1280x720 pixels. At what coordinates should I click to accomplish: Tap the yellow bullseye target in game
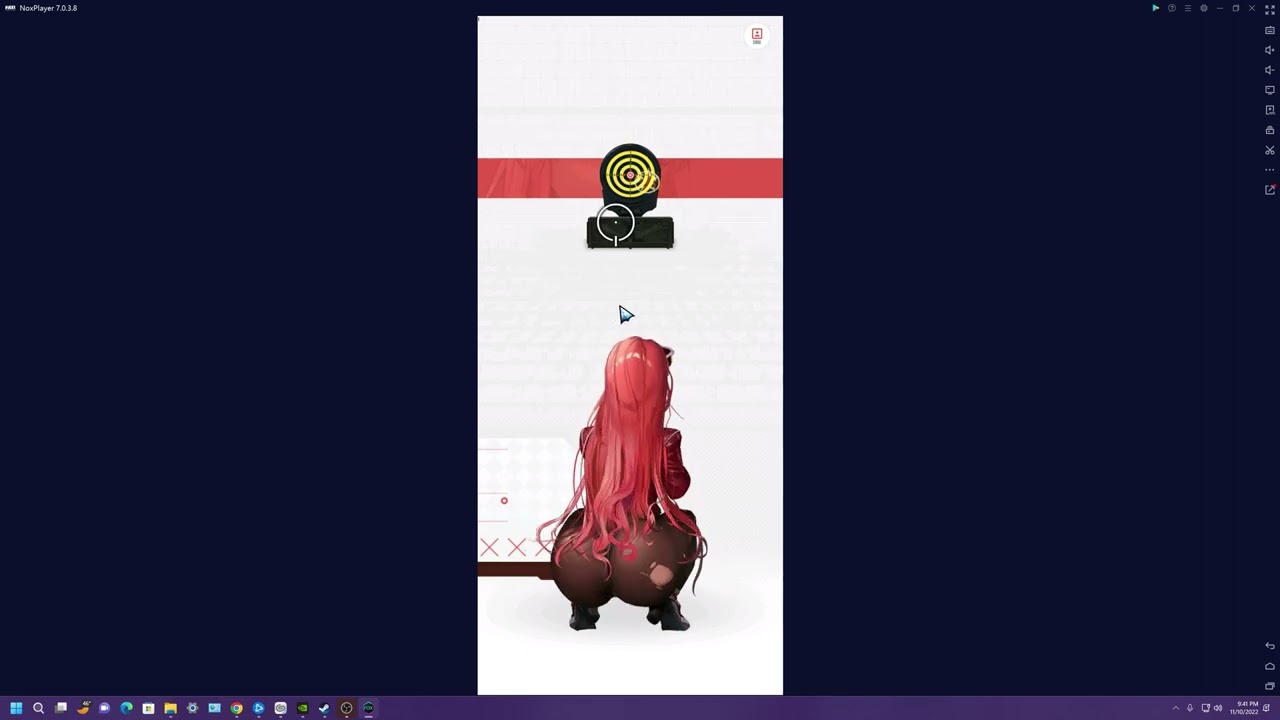(x=630, y=176)
